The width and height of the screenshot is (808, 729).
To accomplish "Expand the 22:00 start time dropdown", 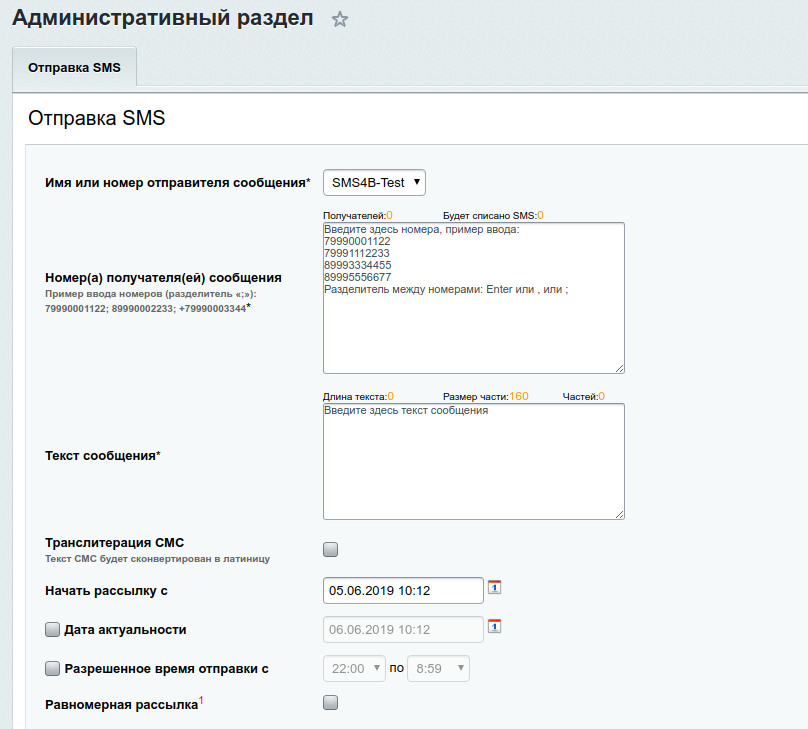I will pyautogui.click(x=354, y=668).
